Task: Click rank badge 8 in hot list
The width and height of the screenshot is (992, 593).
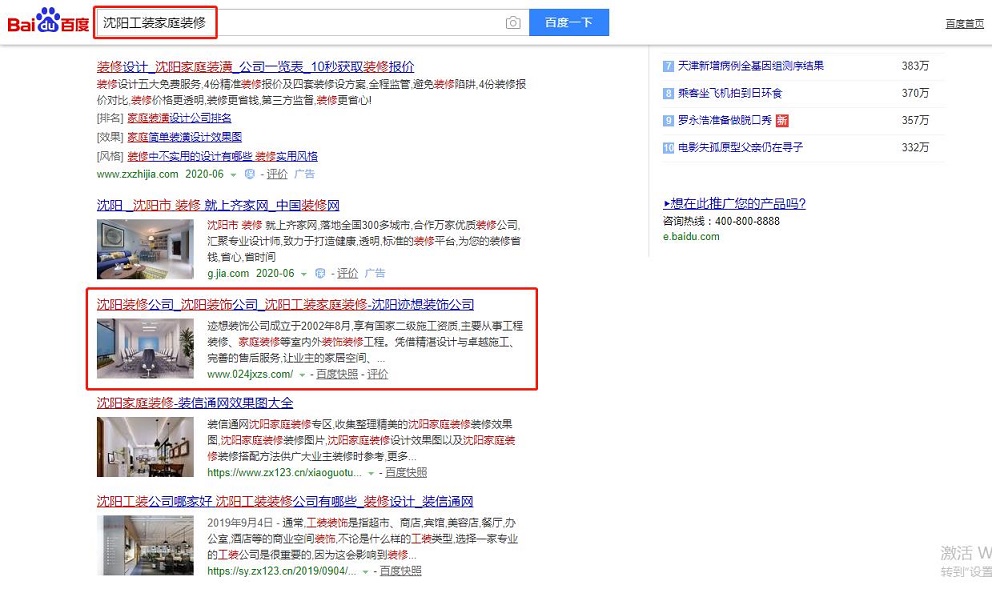Action: coord(668,94)
